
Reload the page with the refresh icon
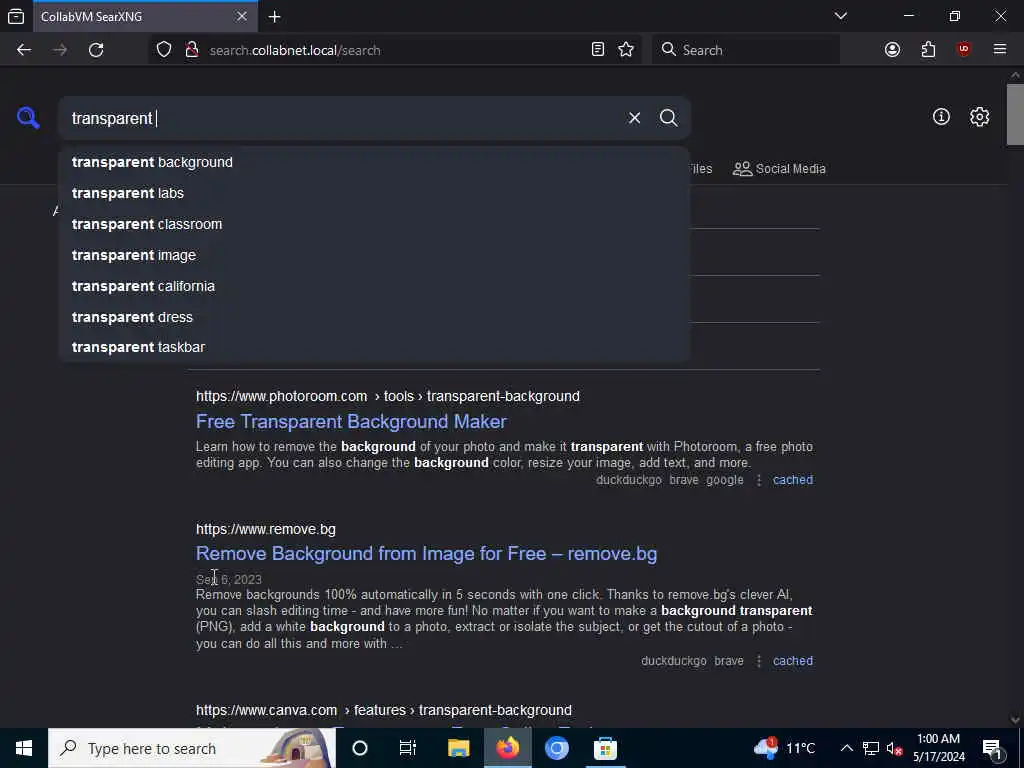[x=96, y=50]
